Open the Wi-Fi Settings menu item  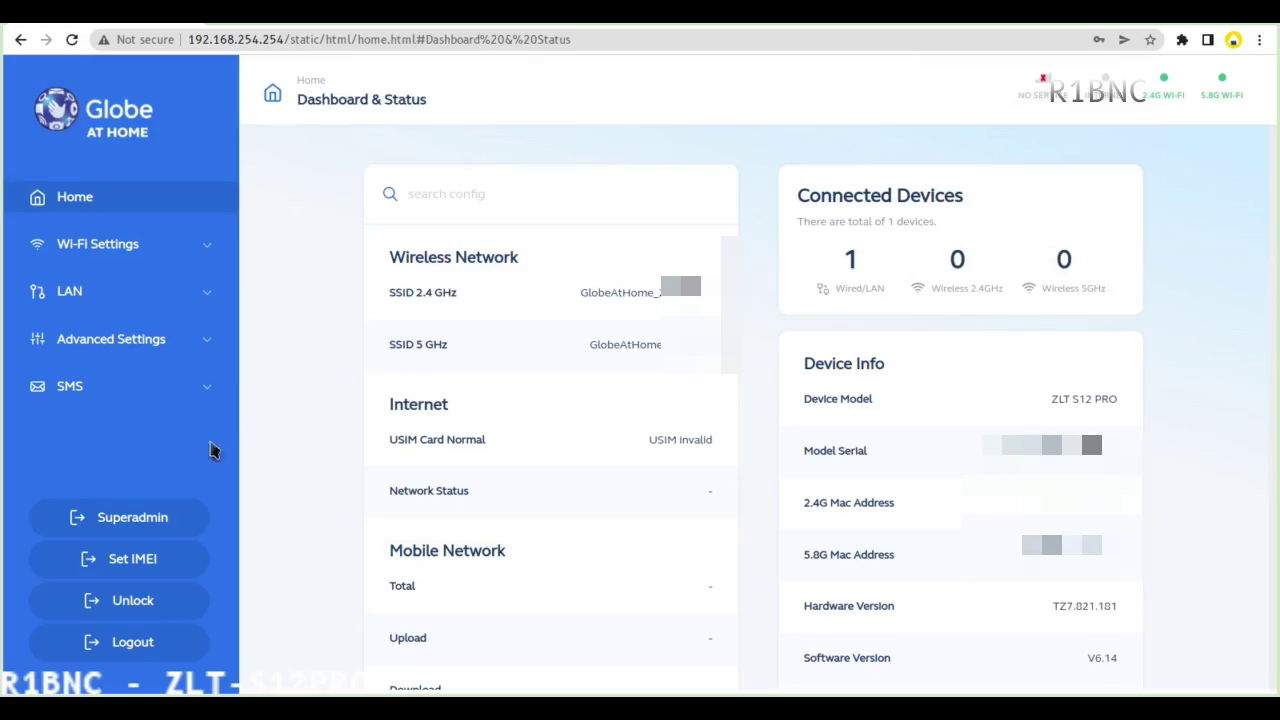[x=120, y=244]
